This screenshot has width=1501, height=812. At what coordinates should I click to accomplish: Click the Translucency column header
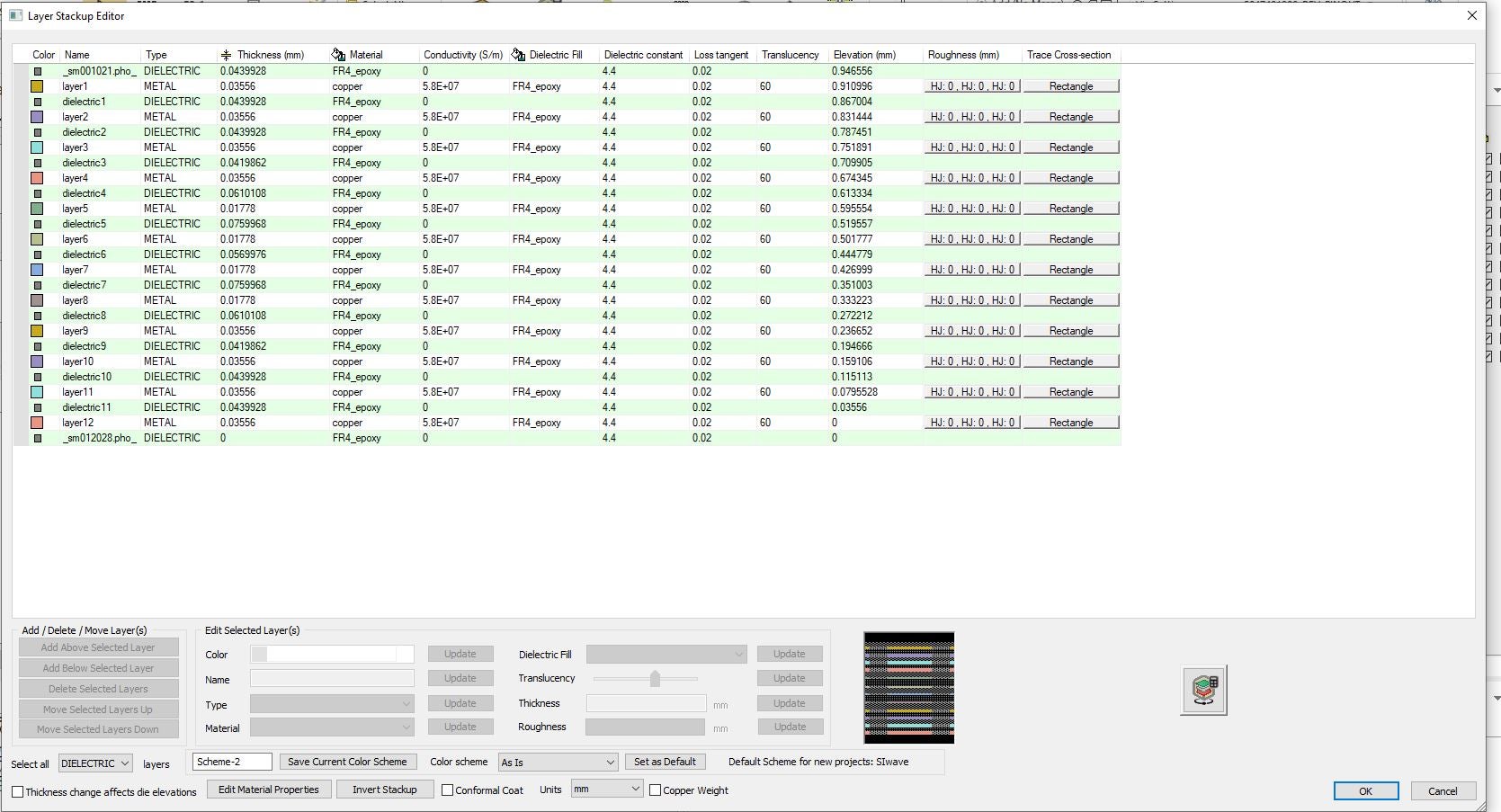point(791,55)
